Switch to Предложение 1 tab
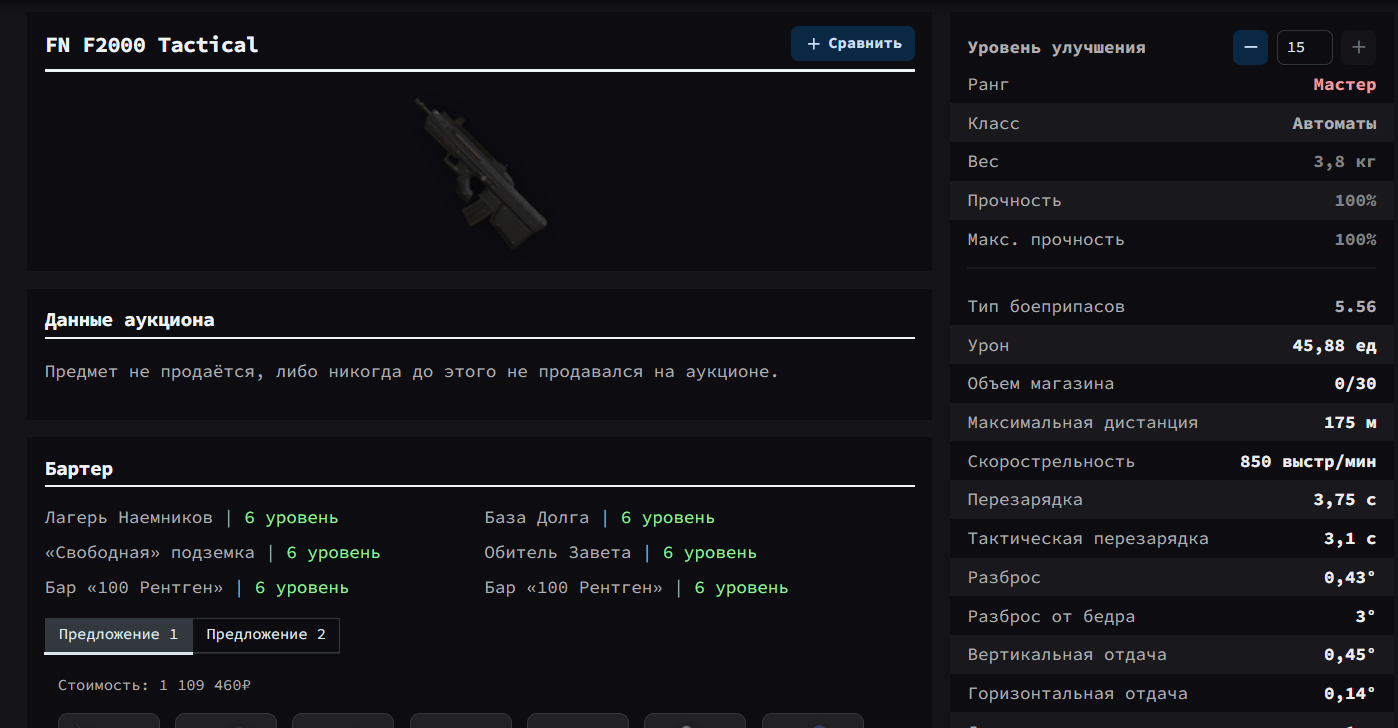Screen dimensions: 1398x728 pyautogui.click(x=119, y=635)
